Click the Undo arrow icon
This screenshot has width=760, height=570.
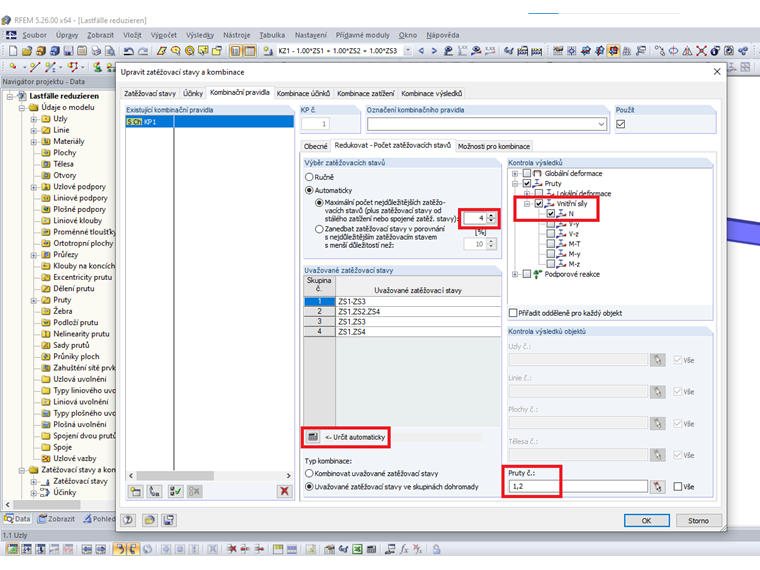pyautogui.click(x=129, y=51)
